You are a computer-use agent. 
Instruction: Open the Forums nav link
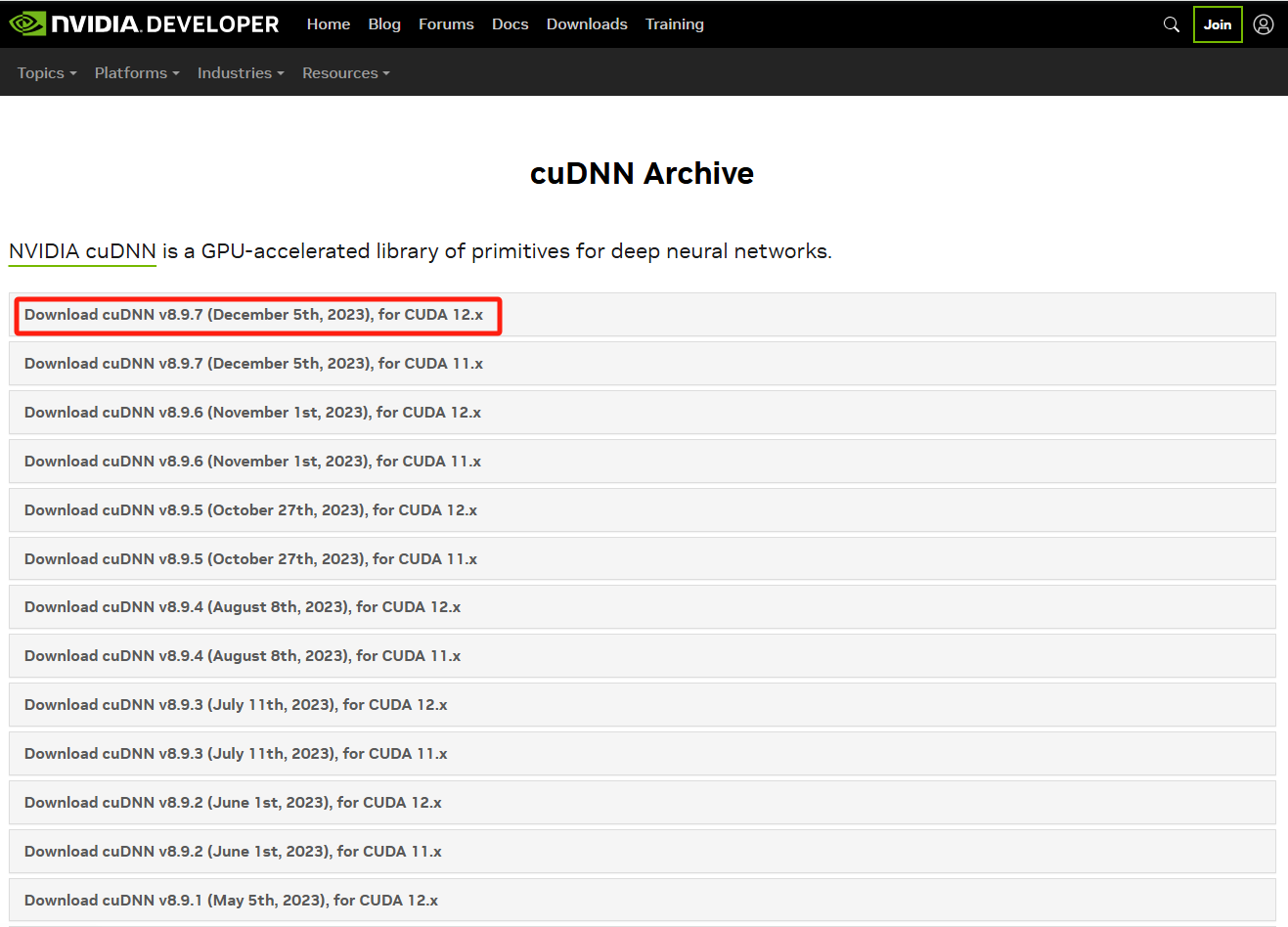[x=446, y=24]
